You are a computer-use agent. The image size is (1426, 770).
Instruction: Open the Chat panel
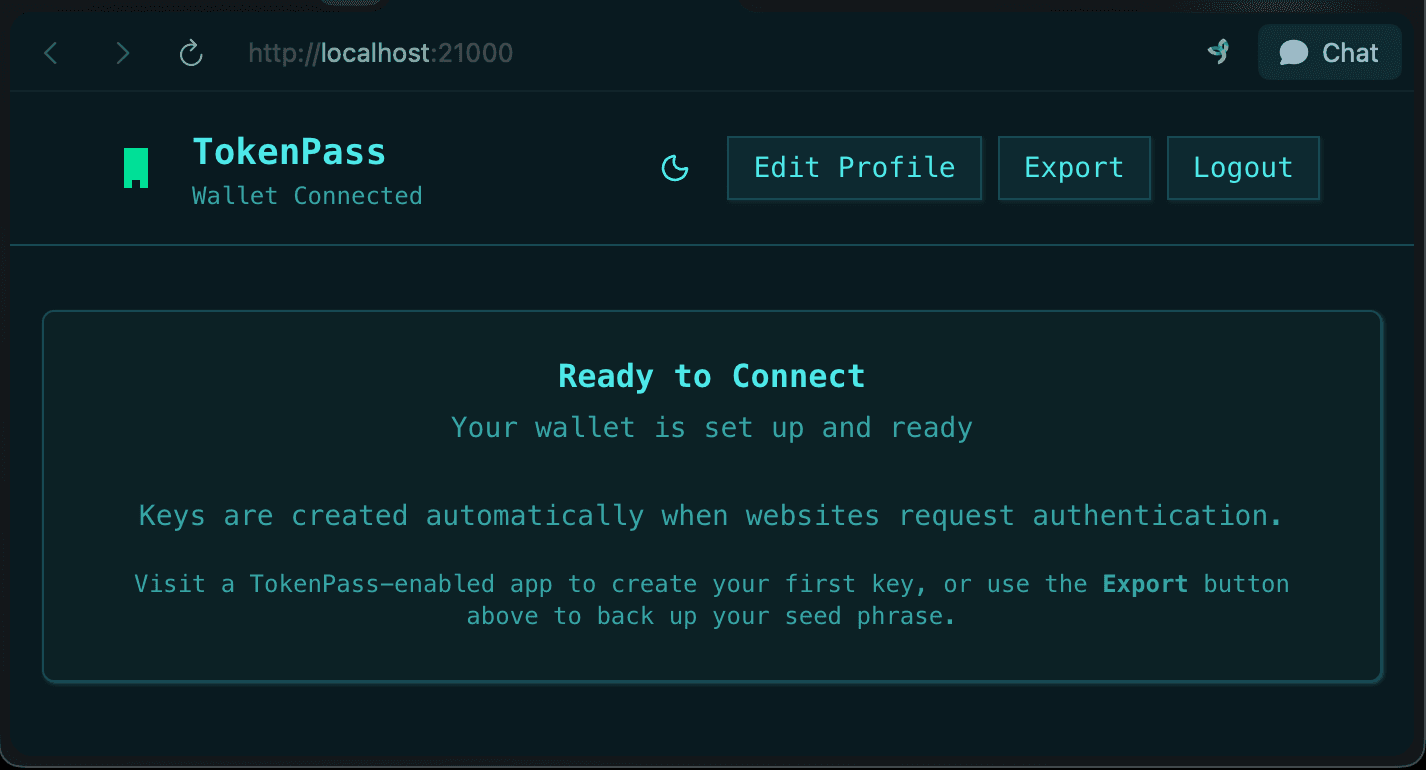click(1330, 52)
